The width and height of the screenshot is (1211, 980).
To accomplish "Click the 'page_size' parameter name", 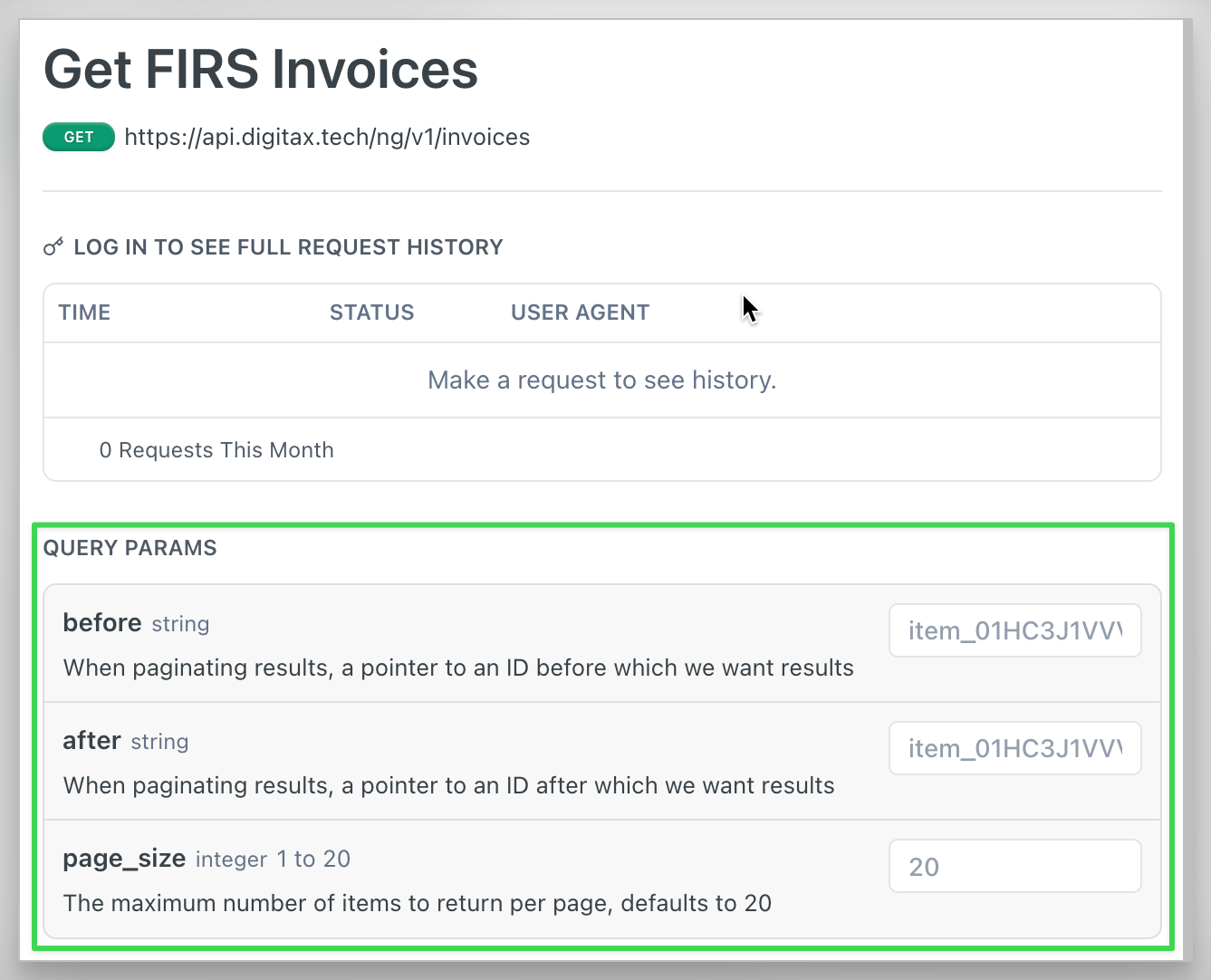I will [124, 859].
